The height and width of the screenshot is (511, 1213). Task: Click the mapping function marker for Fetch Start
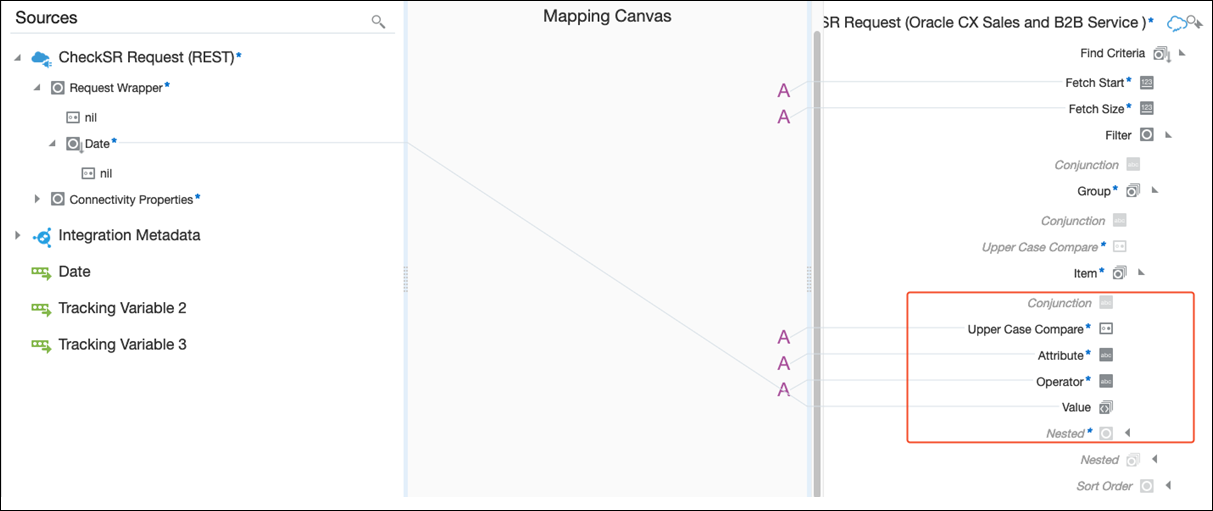pos(784,91)
